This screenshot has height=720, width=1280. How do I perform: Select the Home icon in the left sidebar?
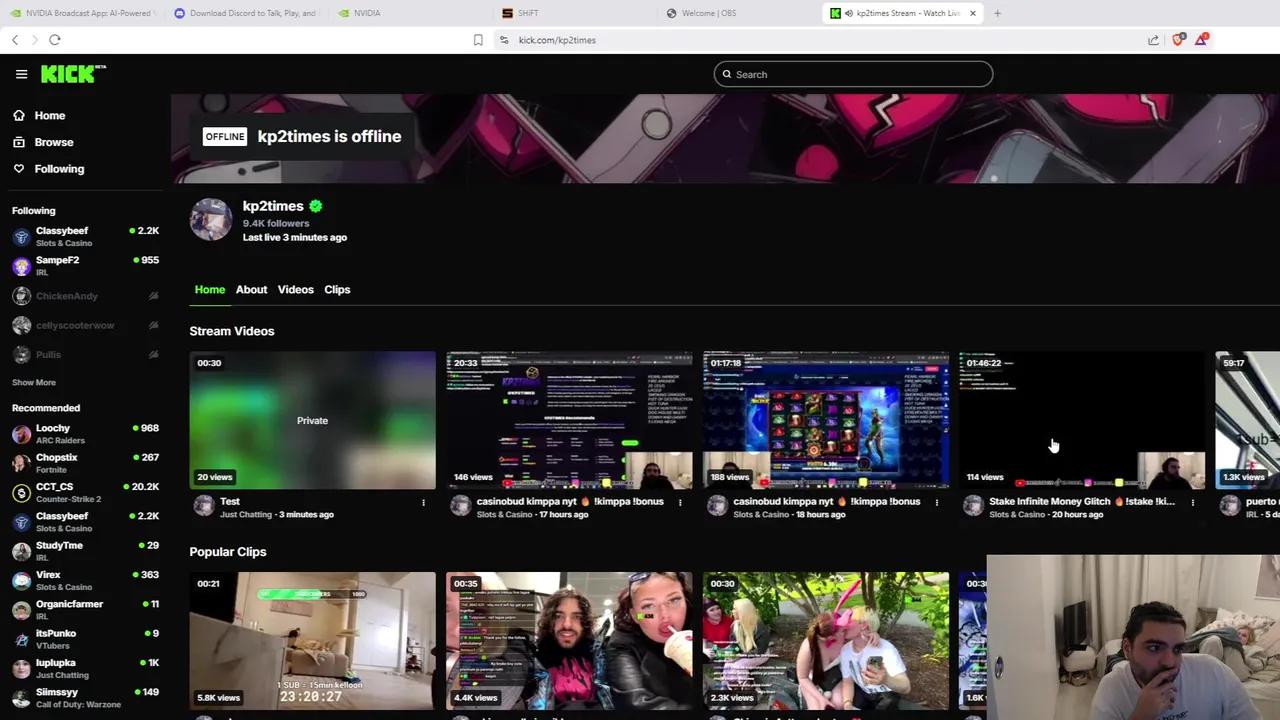click(18, 115)
